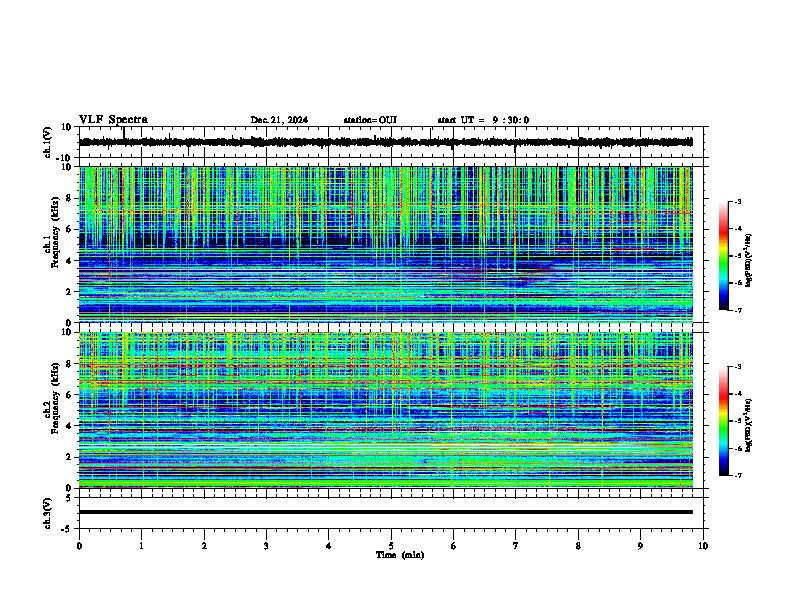
Task: Click the ch.3 flat voltage trace line
Action: tap(386, 512)
